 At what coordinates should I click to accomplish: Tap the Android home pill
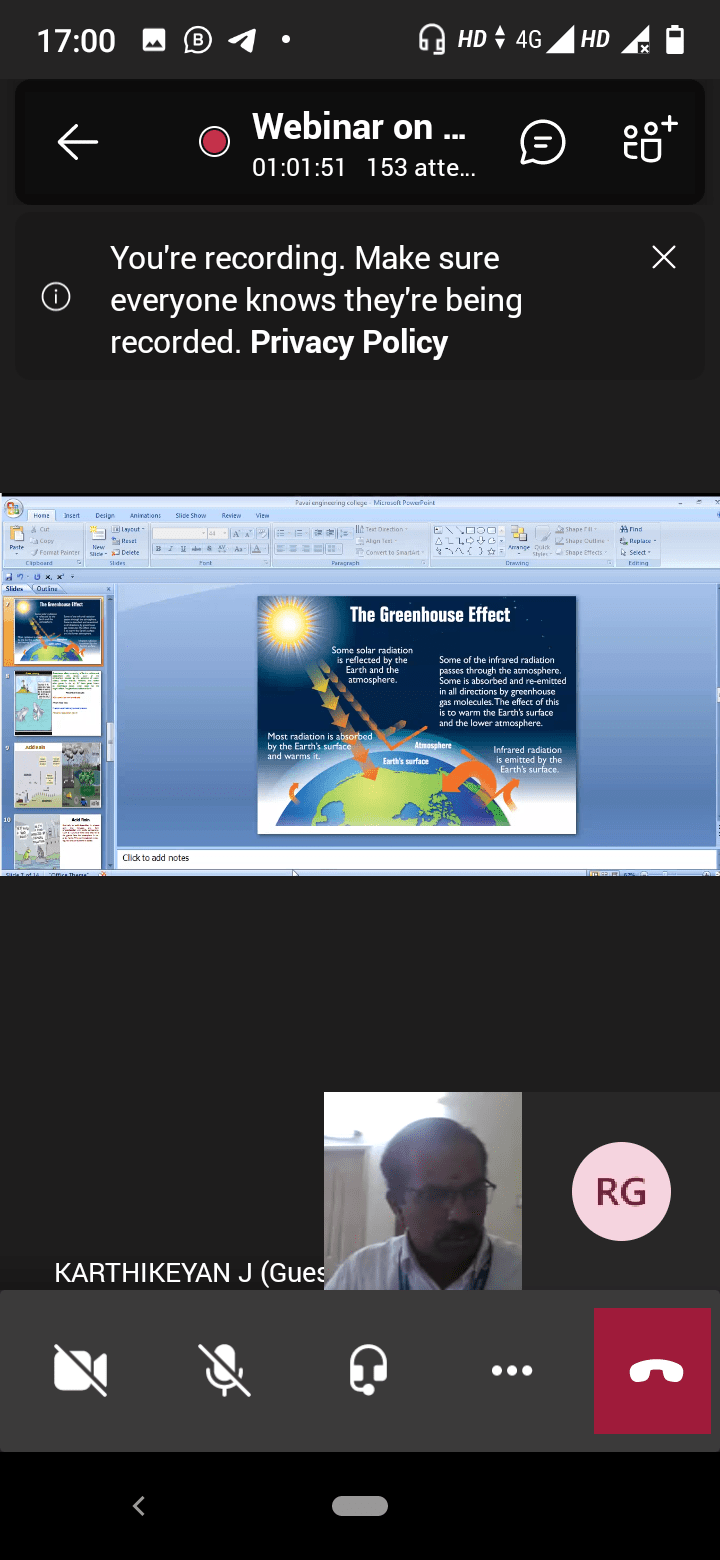360,1506
